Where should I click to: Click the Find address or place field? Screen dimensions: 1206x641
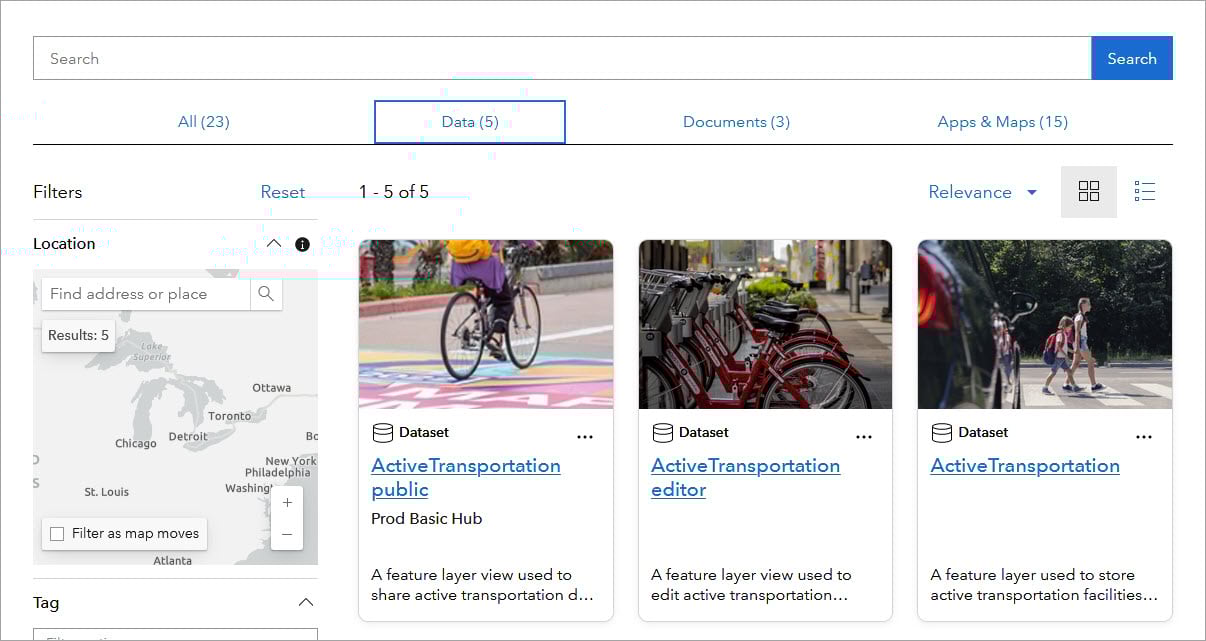[146, 294]
